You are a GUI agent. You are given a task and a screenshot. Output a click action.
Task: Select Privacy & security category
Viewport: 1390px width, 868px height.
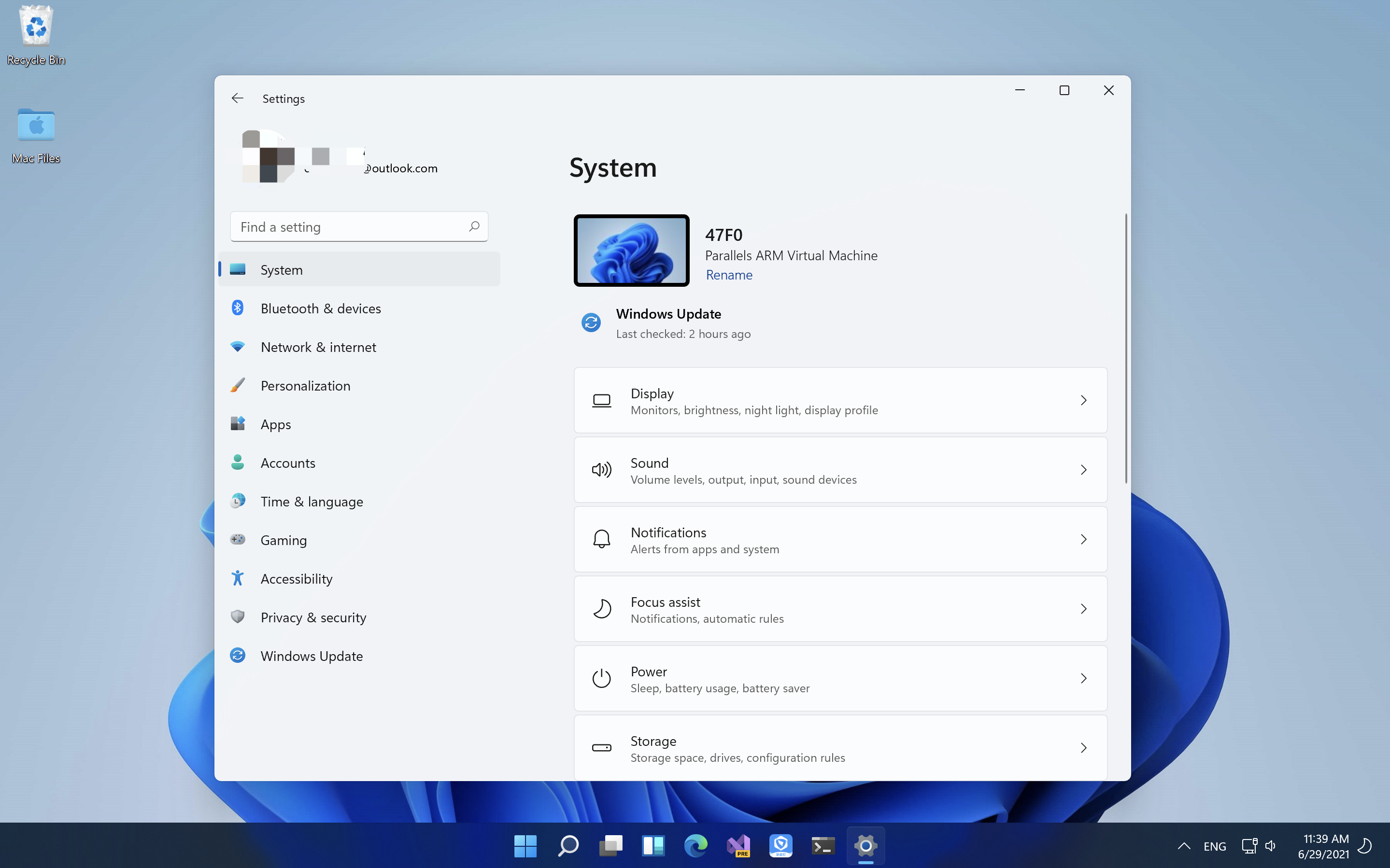[x=359, y=616]
